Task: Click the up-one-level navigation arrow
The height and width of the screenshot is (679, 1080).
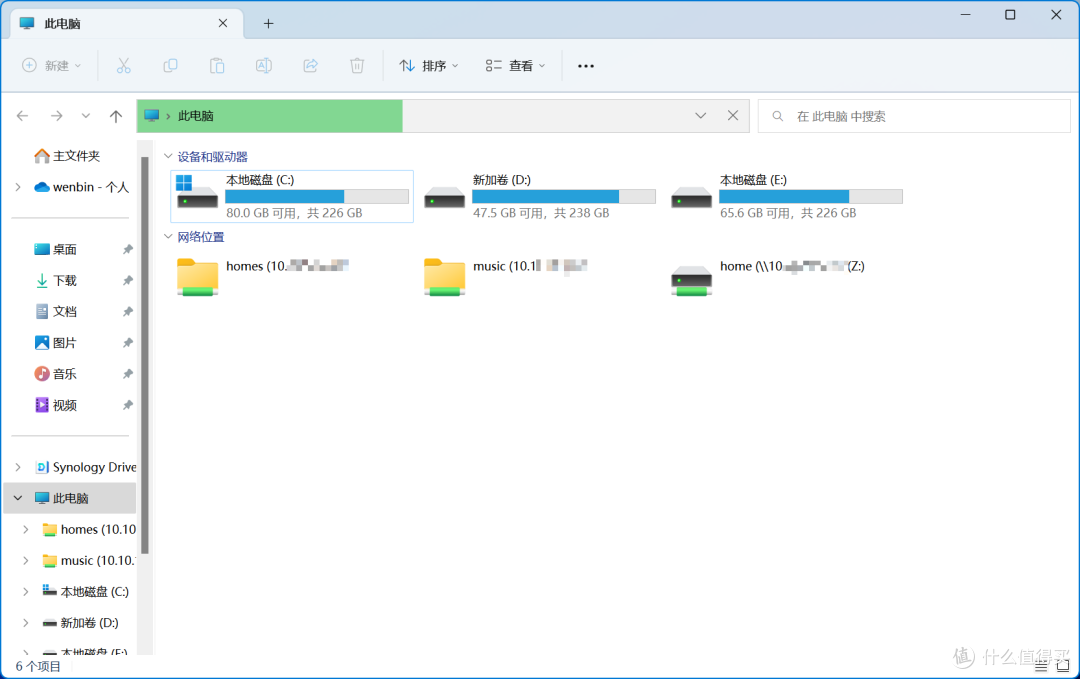Action: coord(115,115)
